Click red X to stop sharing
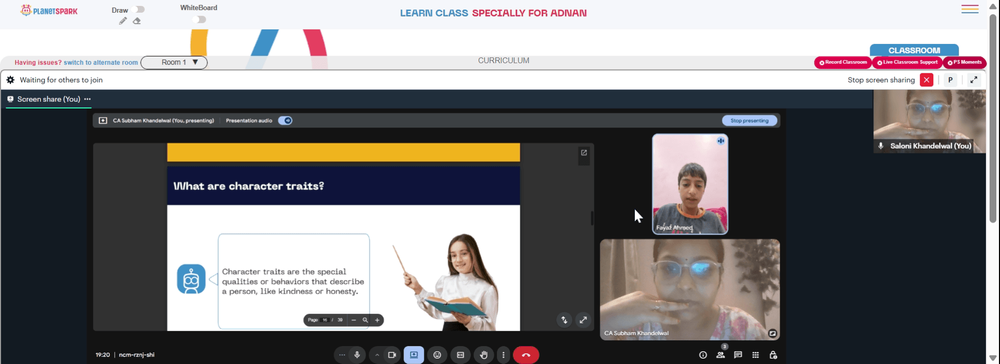1000x364 pixels. pyautogui.click(x=927, y=80)
